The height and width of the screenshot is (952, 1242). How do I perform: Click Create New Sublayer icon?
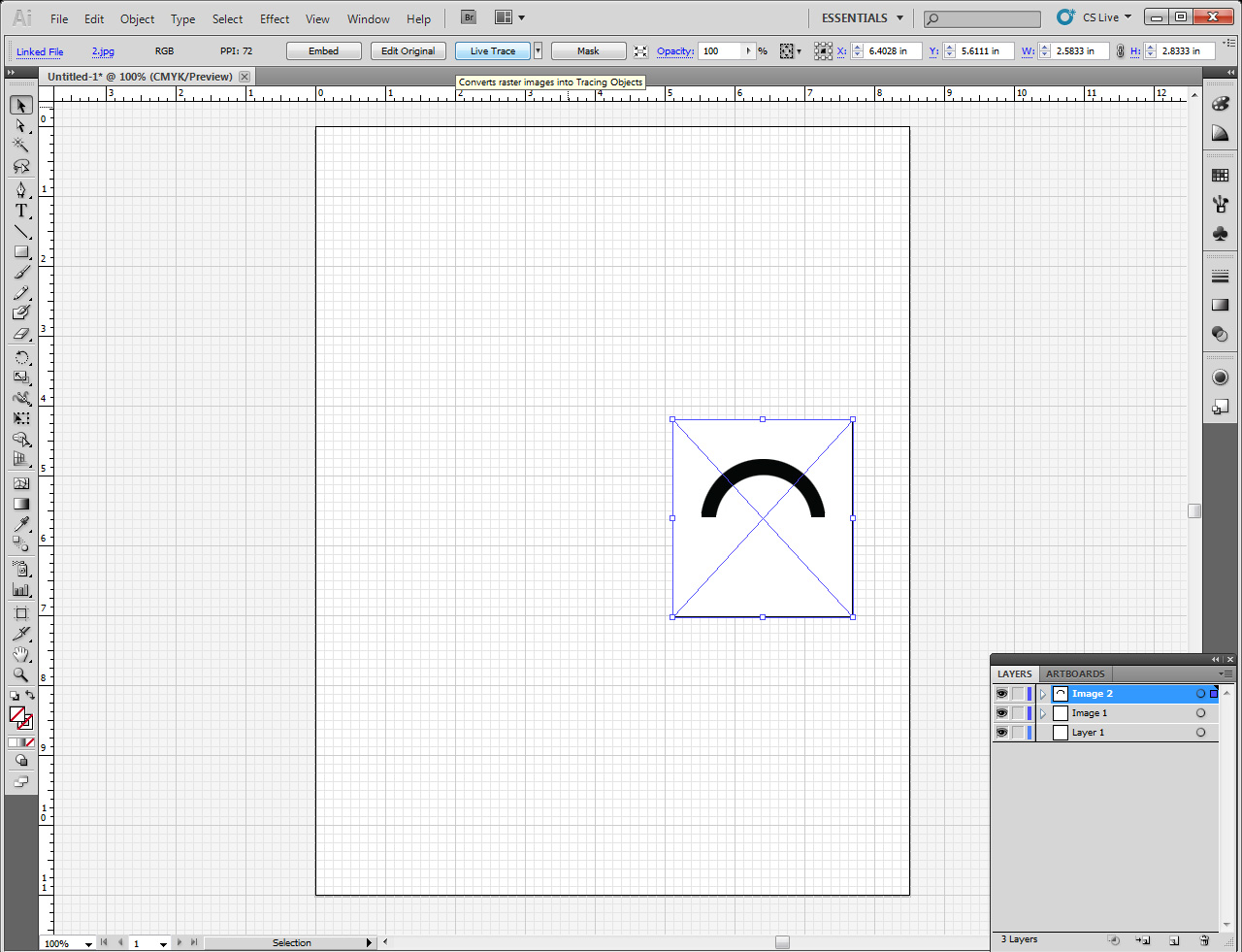pyautogui.click(x=1143, y=940)
